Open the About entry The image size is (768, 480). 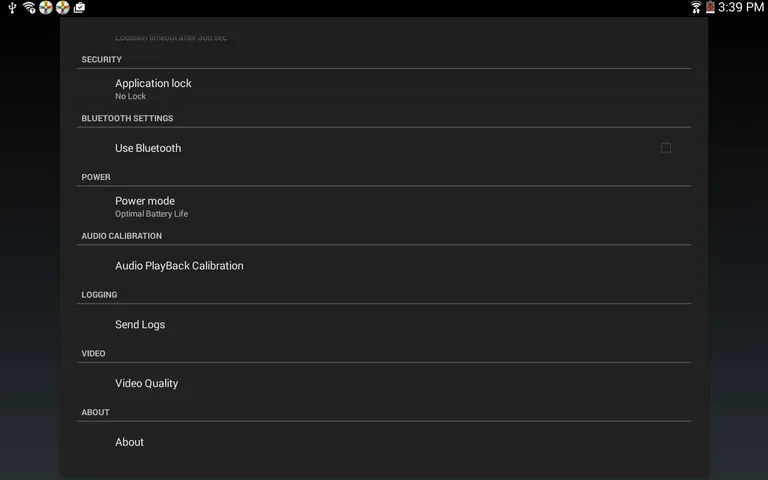coord(130,442)
